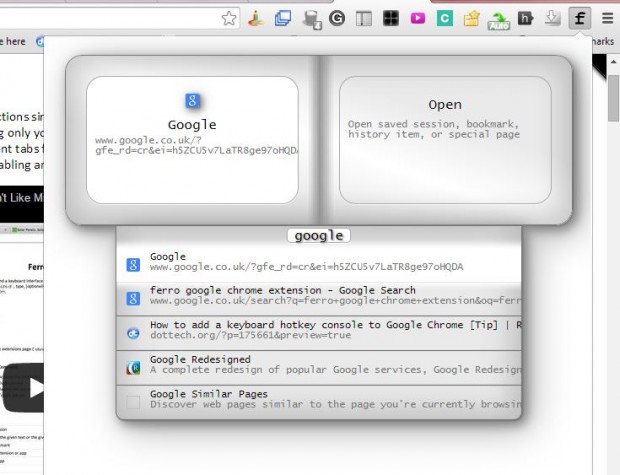The image size is (620, 475).
Task: Open the Chrome hamburger menu
Action: coord(606,18)
